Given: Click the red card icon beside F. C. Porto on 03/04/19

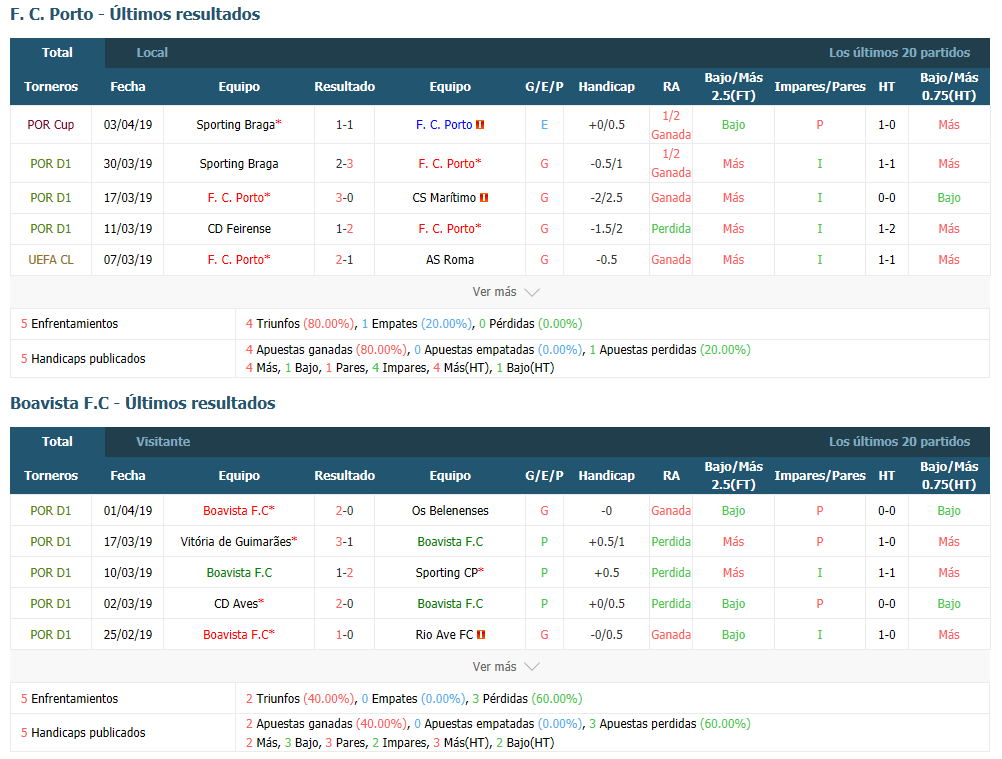Looking at the screenshot, I should tap(480, 125).
